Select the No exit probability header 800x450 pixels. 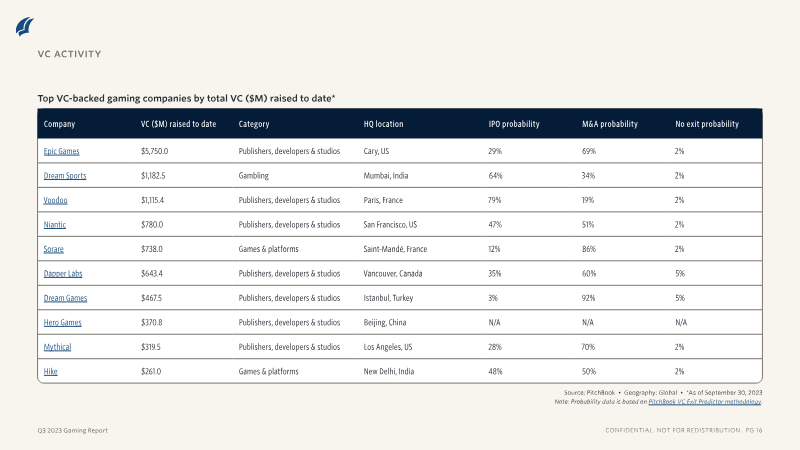click(707, 124)
